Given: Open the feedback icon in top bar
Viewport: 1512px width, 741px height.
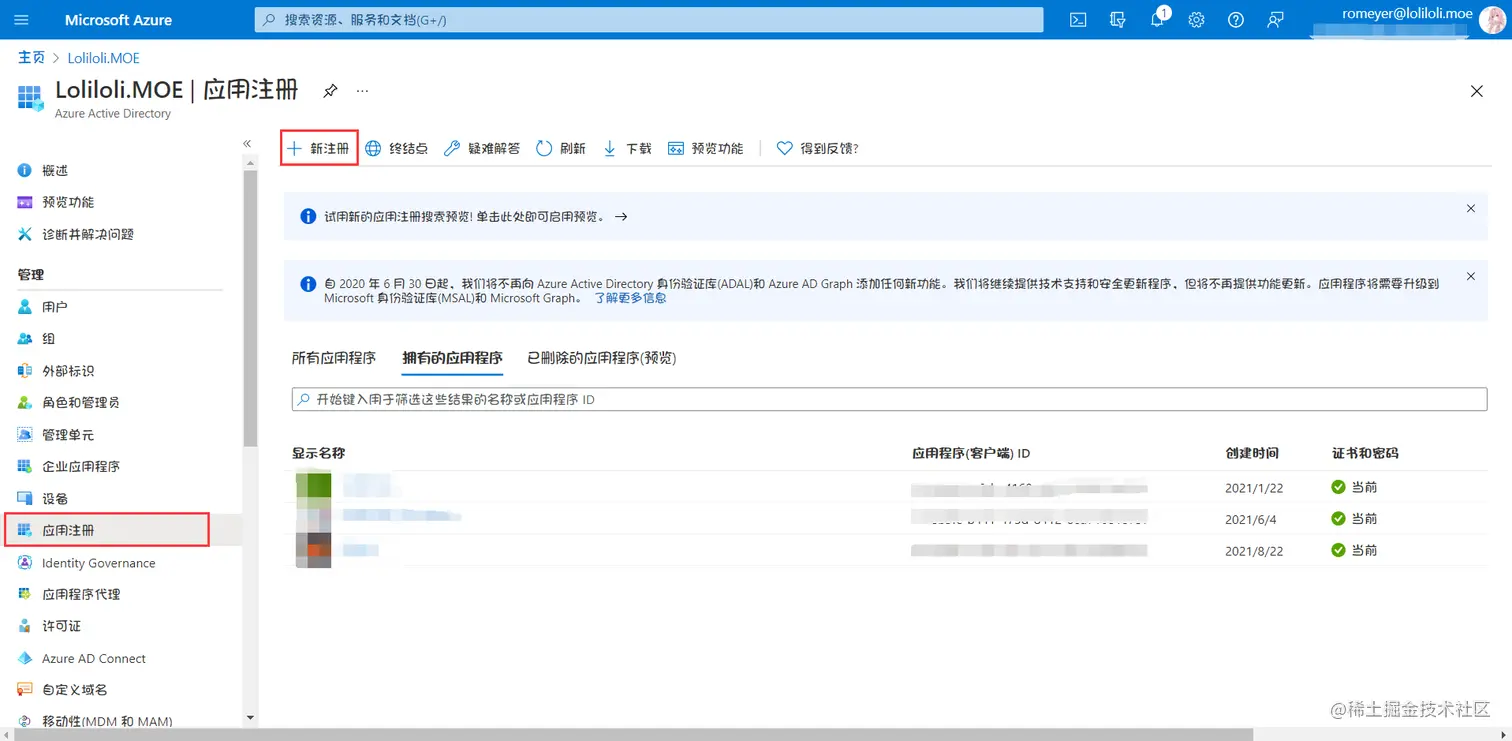Looking at the screenshot, I should [x=1275, y=20].
